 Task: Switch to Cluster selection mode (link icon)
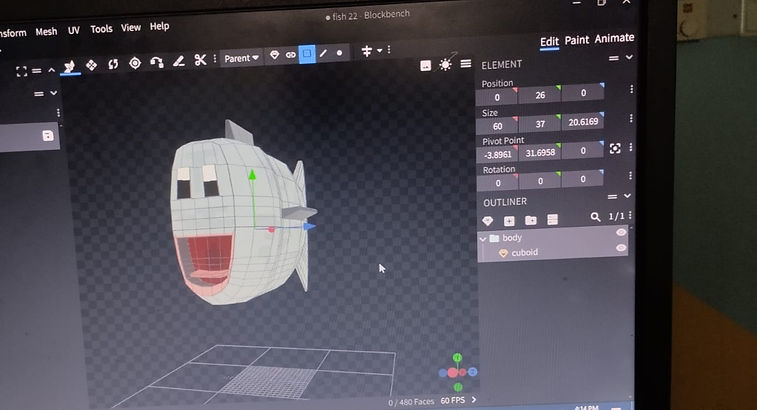point(291,55)
